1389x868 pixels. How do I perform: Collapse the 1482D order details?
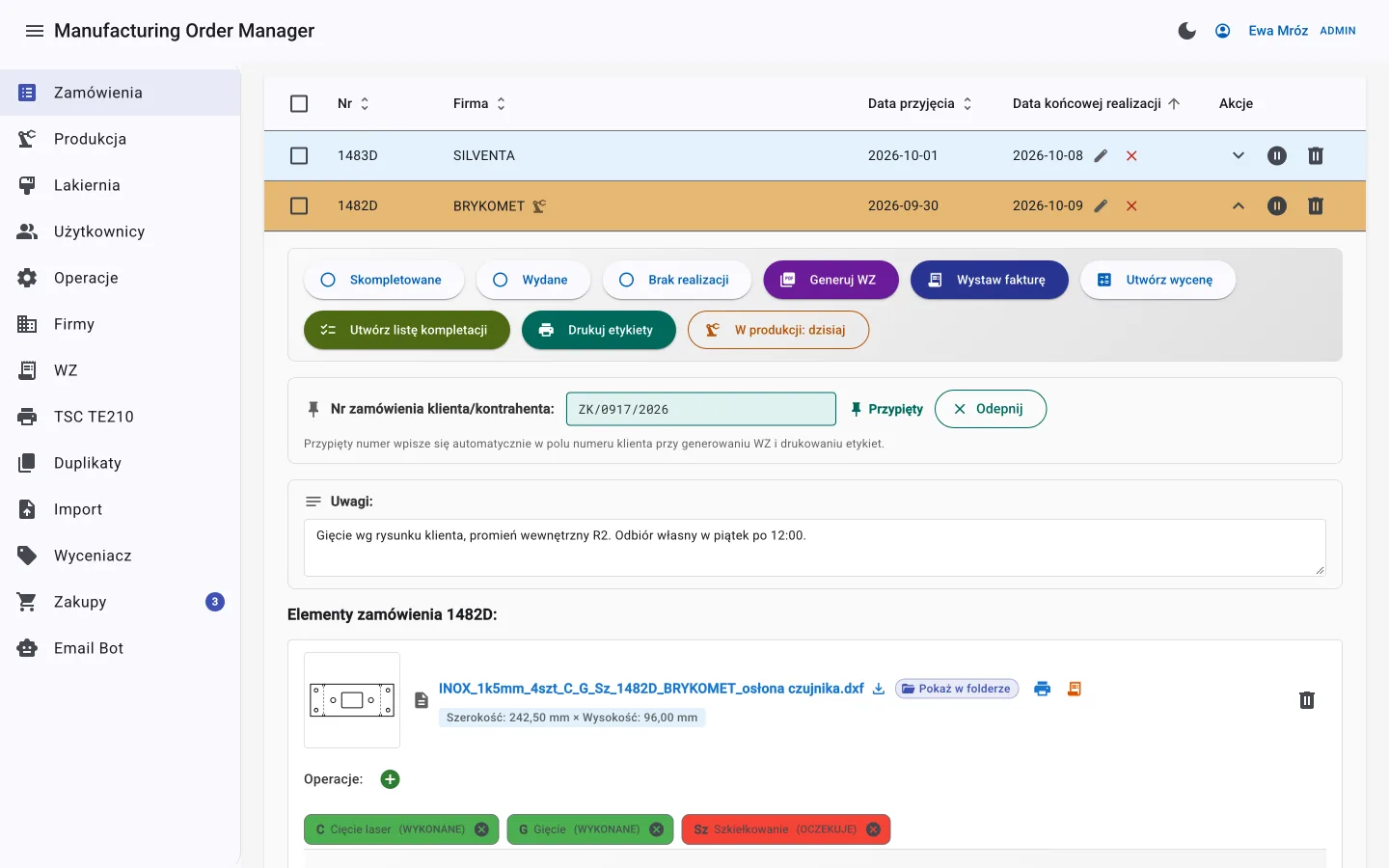click(x=1239, y=205)
